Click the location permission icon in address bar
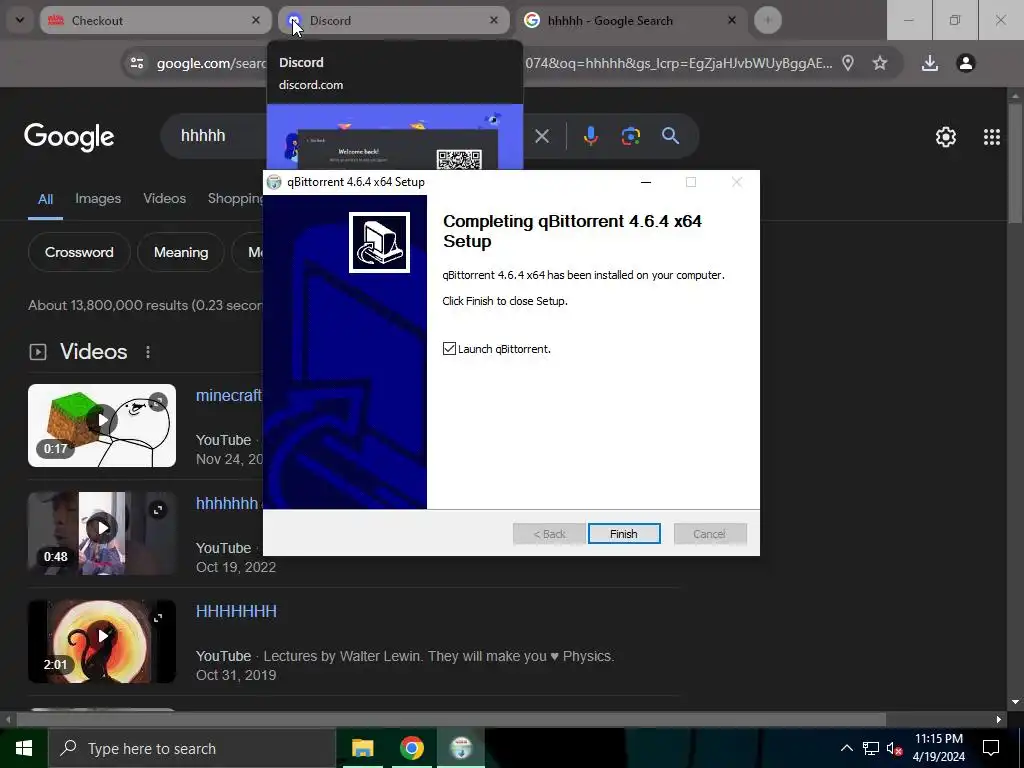 click(x=848, y=63)
